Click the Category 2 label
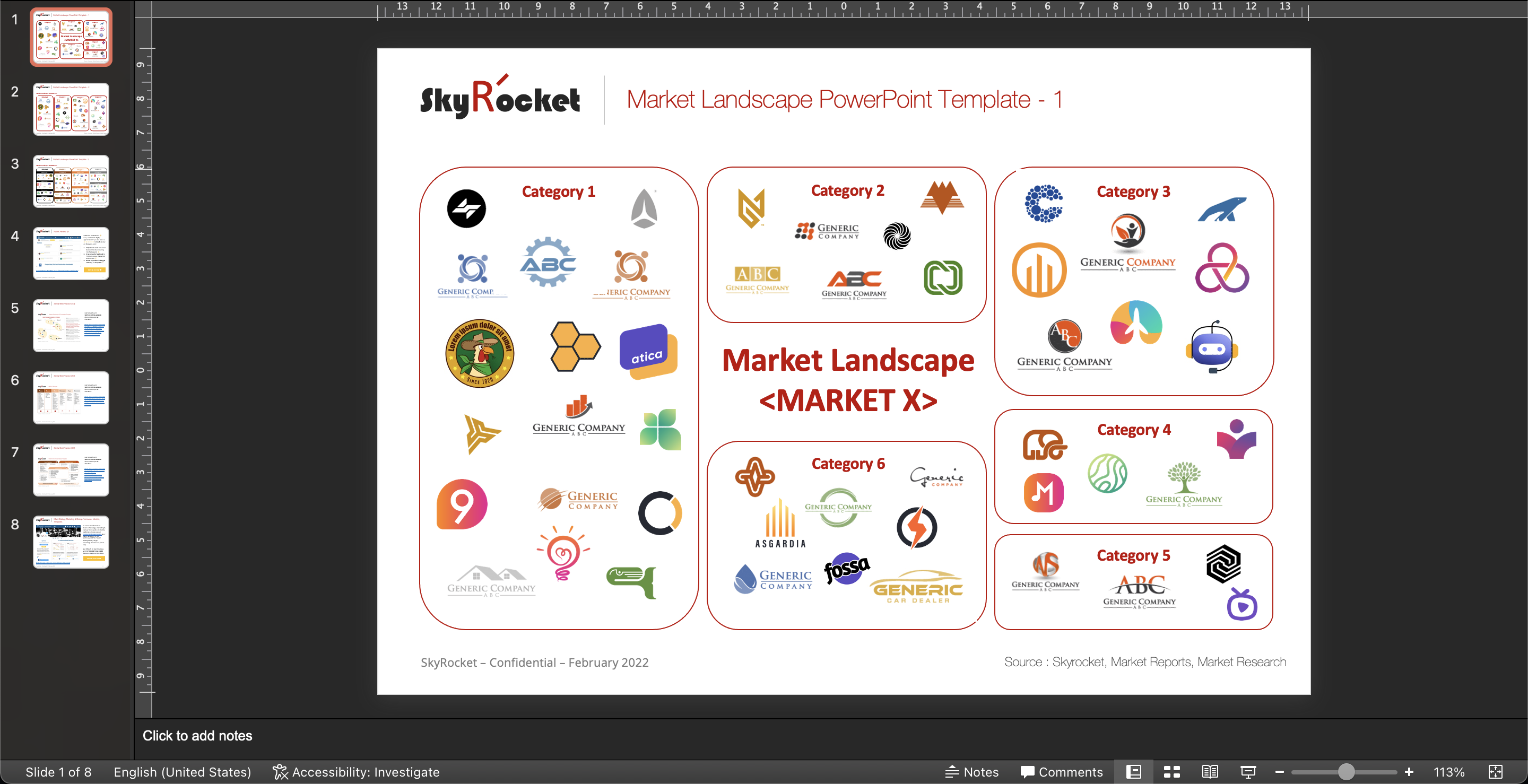Image resolution: width=1528 pixels, height=784 pixels. coord(848,190)
